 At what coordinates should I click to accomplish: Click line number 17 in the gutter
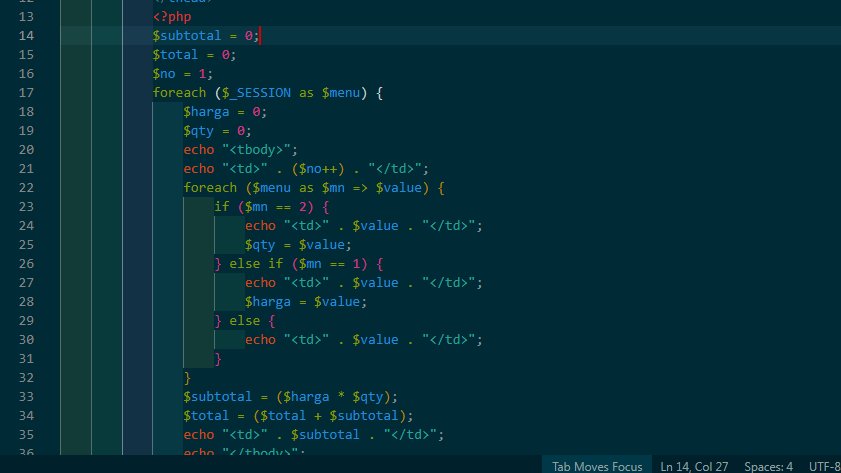26,93
